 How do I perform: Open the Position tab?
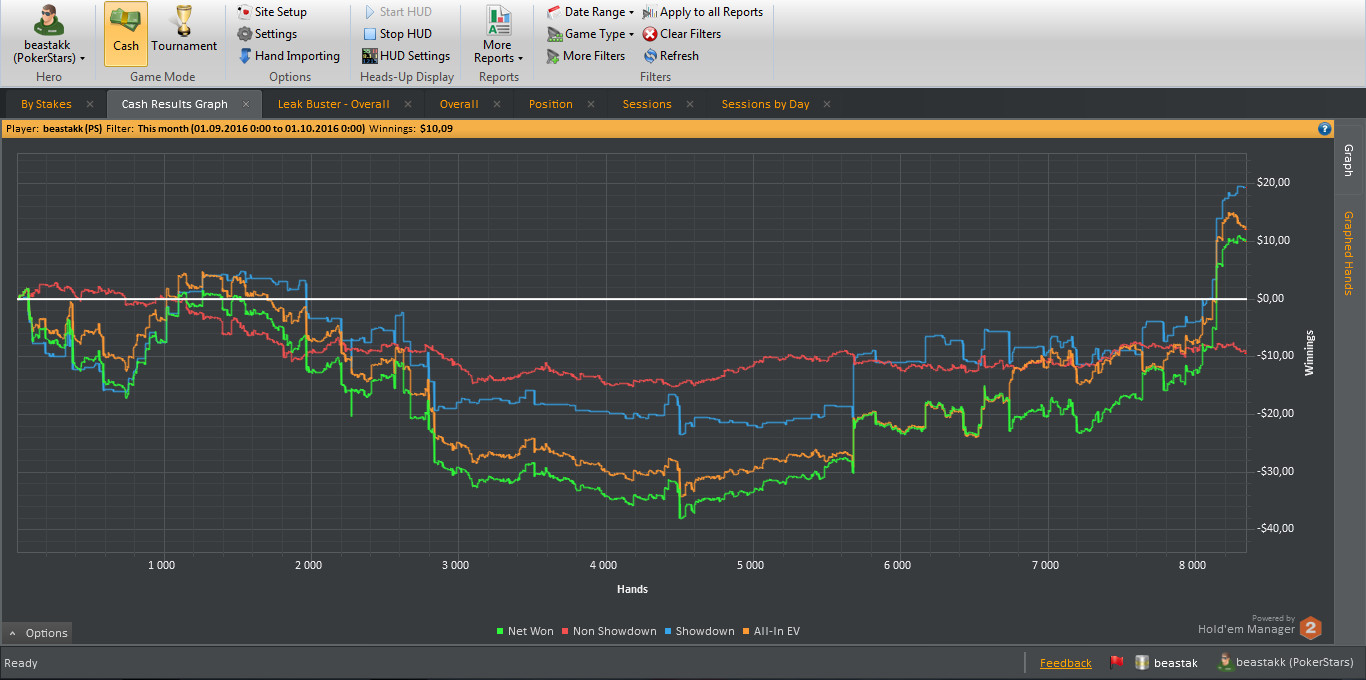[x=550, y=104]
